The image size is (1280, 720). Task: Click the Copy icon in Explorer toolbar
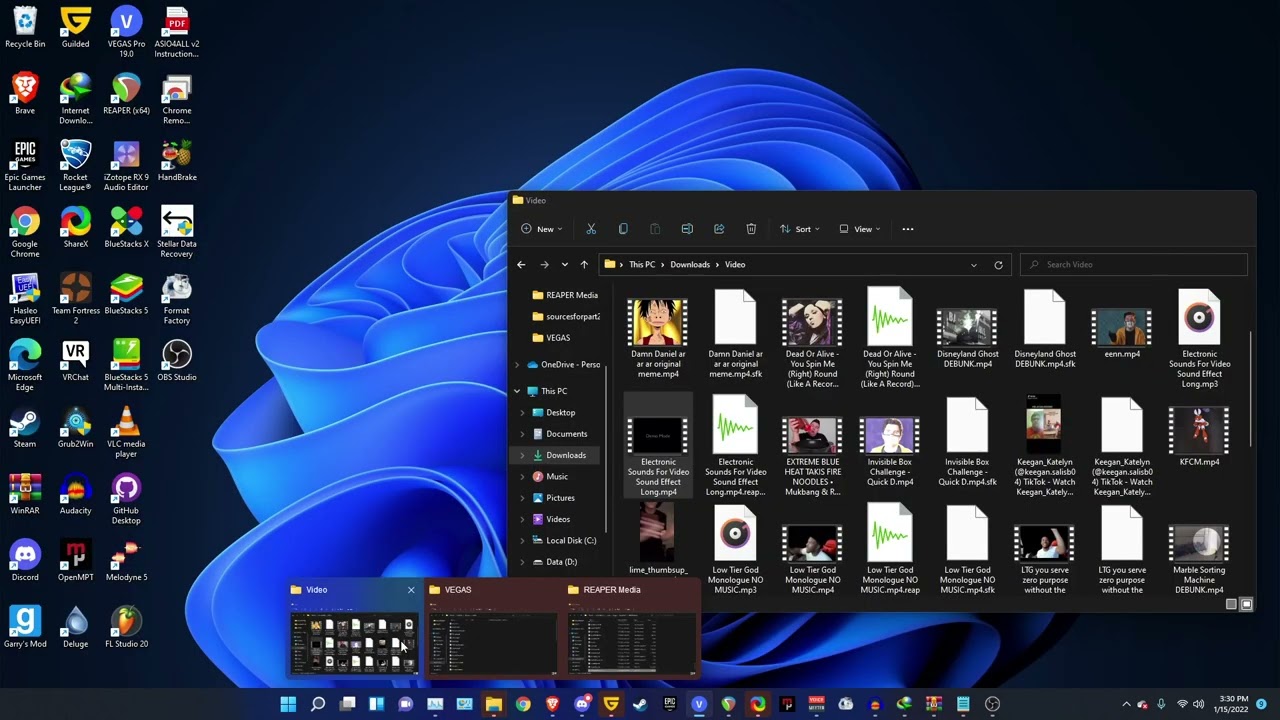click(x=623, y=229)
